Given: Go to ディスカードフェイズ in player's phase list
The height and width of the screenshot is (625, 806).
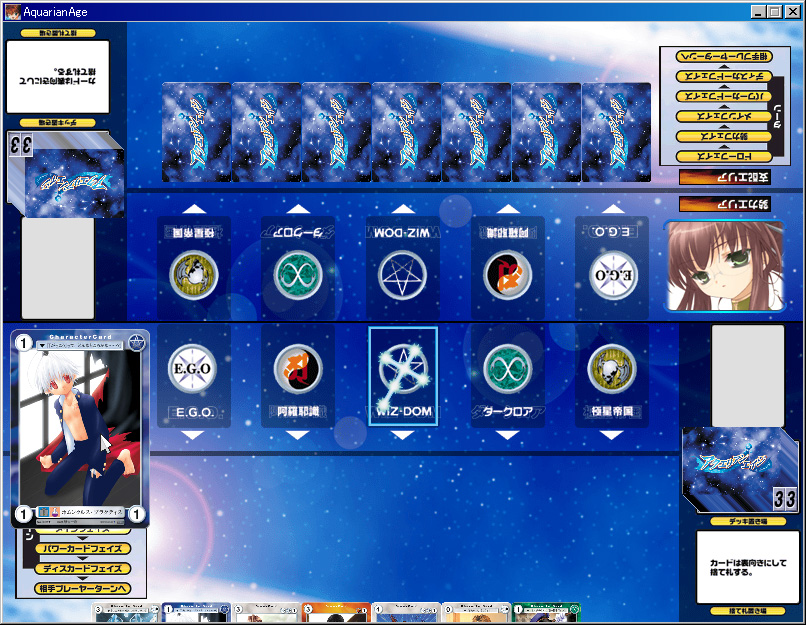Looking at the screenshot, I should pos(83,568).
